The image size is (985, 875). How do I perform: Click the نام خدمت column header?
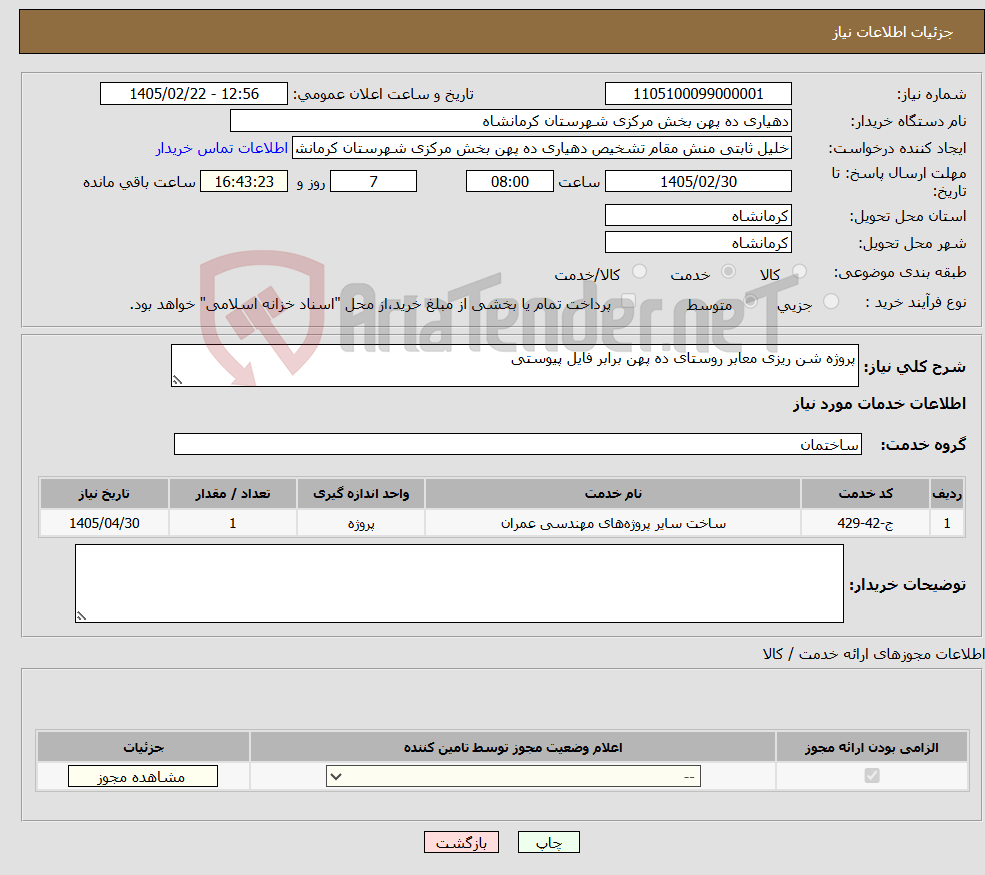coord(612,494)
